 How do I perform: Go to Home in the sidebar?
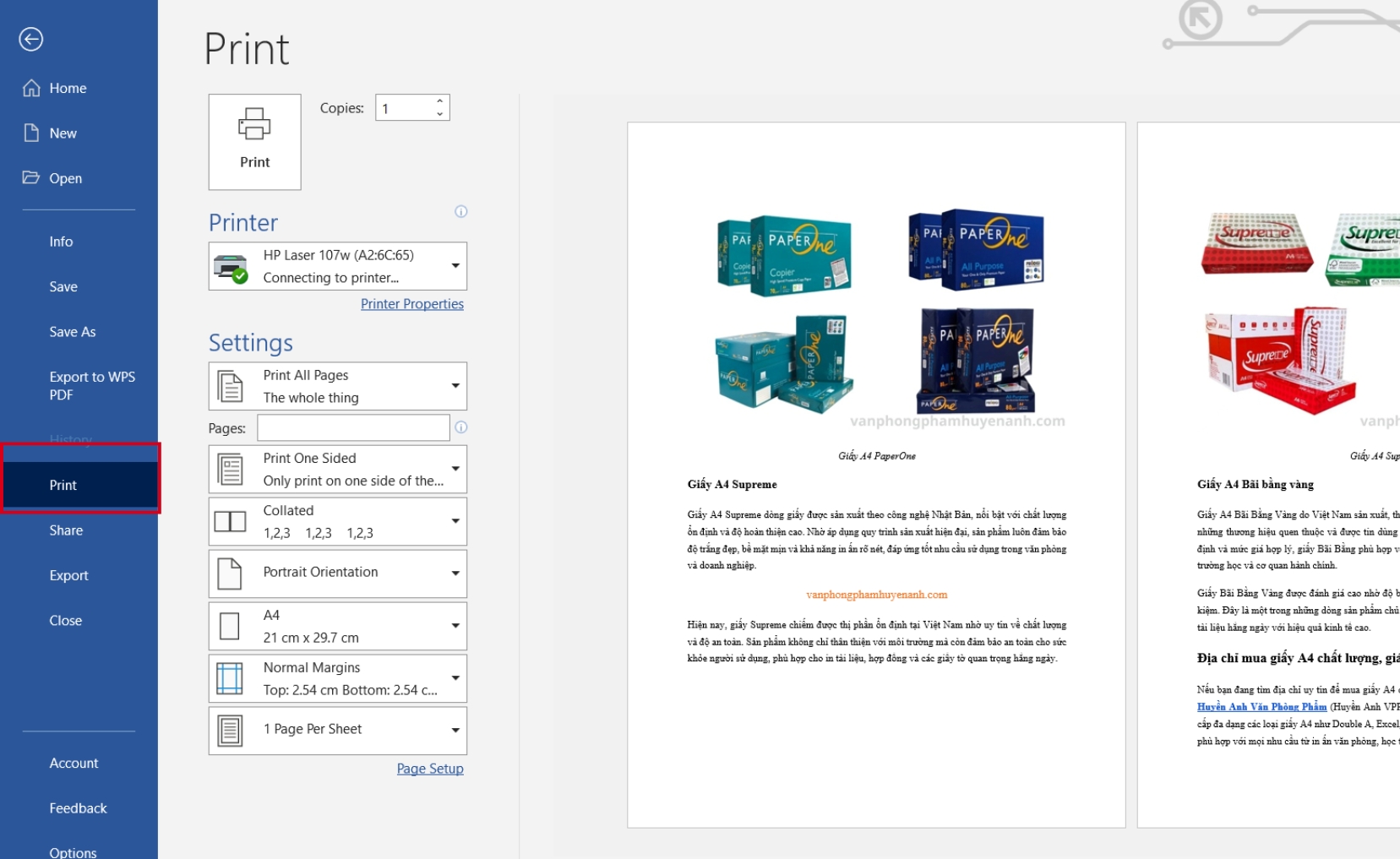(x=79, y=88)
